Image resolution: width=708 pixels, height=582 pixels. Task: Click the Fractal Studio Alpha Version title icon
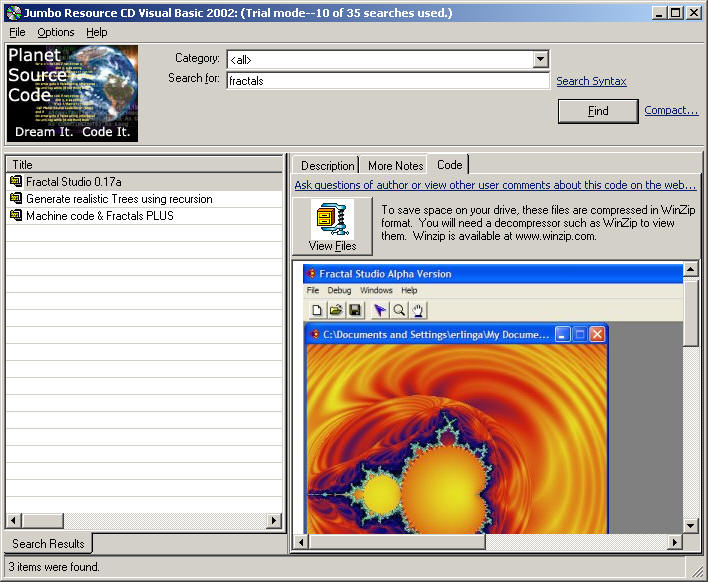[311, 274]
